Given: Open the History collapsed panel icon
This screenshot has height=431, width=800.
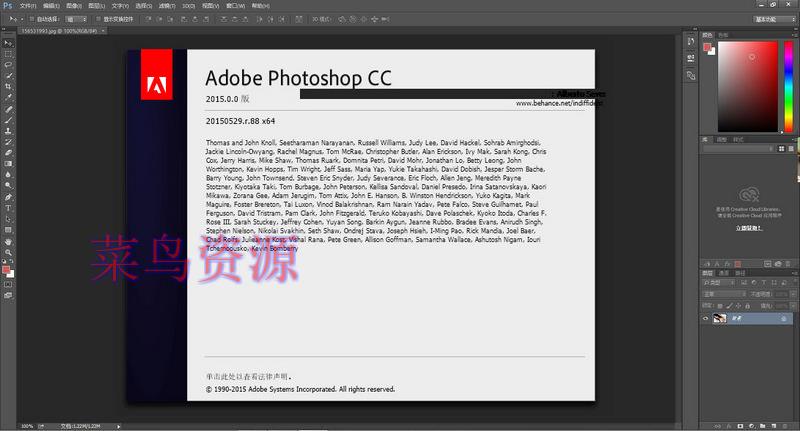Looking at the screenshot, I should tap(691, 41).
